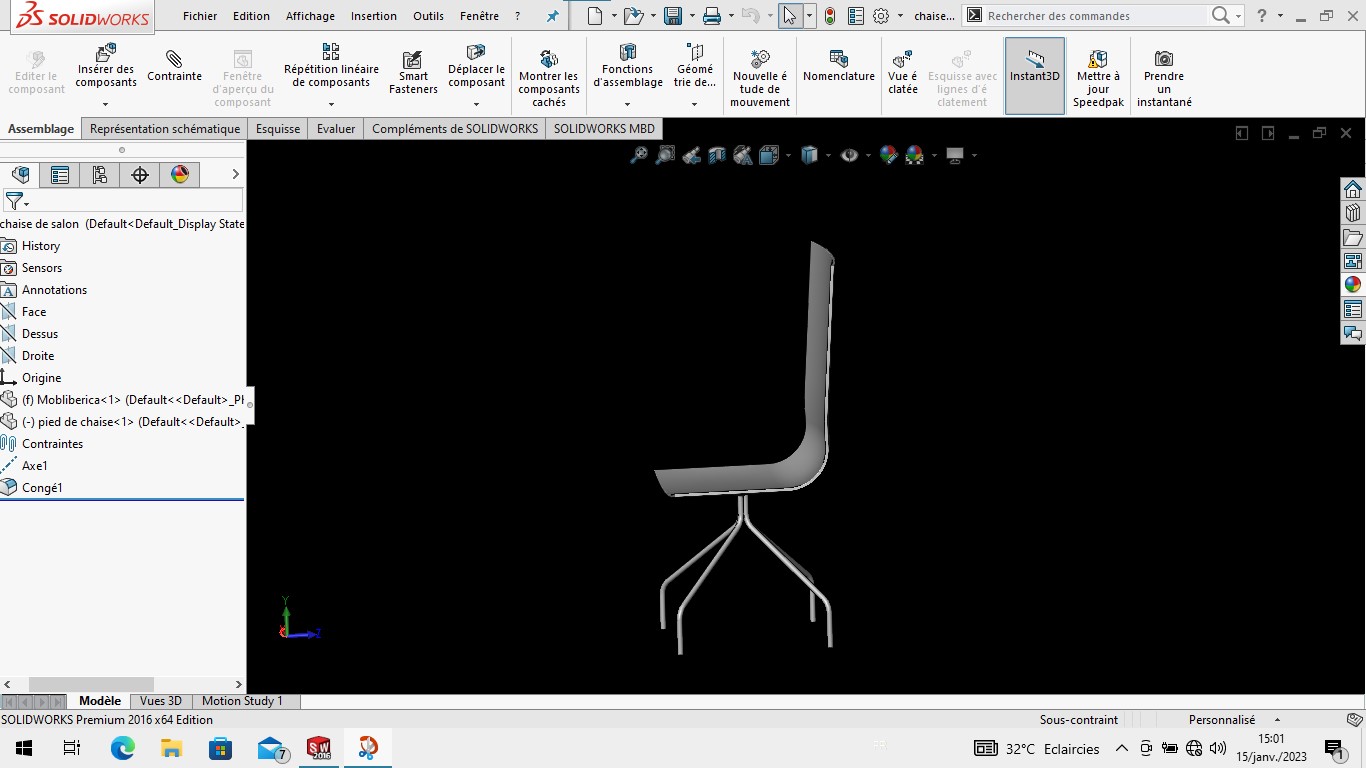Click the Save floppy disk icon
Screen dimensions: 1366x768
coord(673,16)
